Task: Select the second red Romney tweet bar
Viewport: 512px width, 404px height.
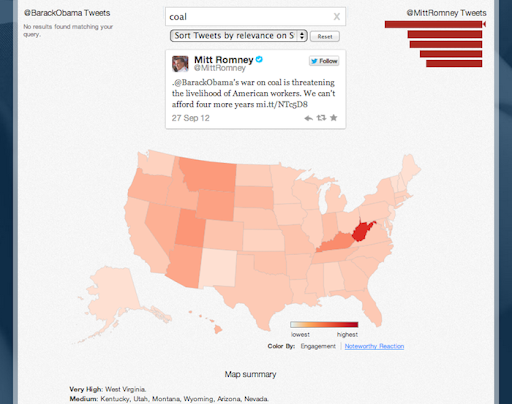Action: click(x=445, y=34)
